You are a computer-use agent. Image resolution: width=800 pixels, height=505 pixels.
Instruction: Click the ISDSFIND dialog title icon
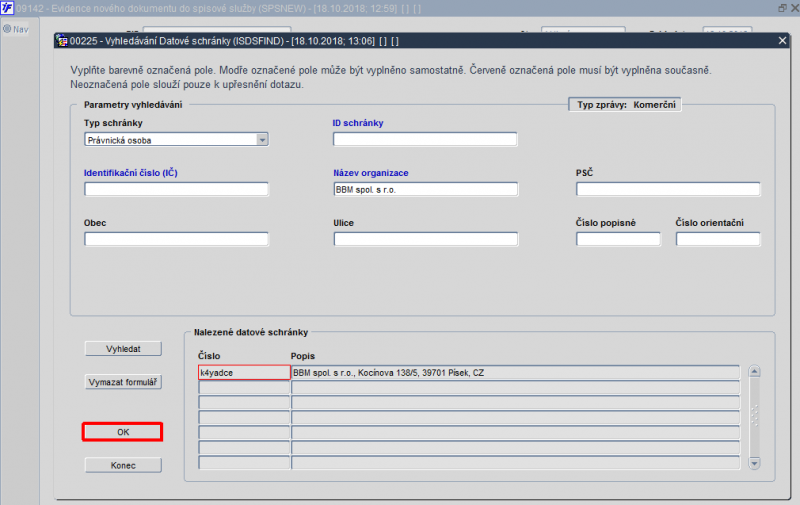(62, 41)
